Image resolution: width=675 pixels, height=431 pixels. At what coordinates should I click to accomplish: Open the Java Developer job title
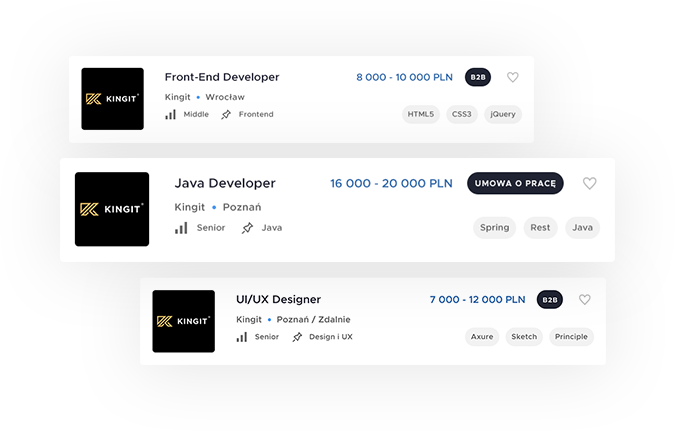(x=225, y=183)
